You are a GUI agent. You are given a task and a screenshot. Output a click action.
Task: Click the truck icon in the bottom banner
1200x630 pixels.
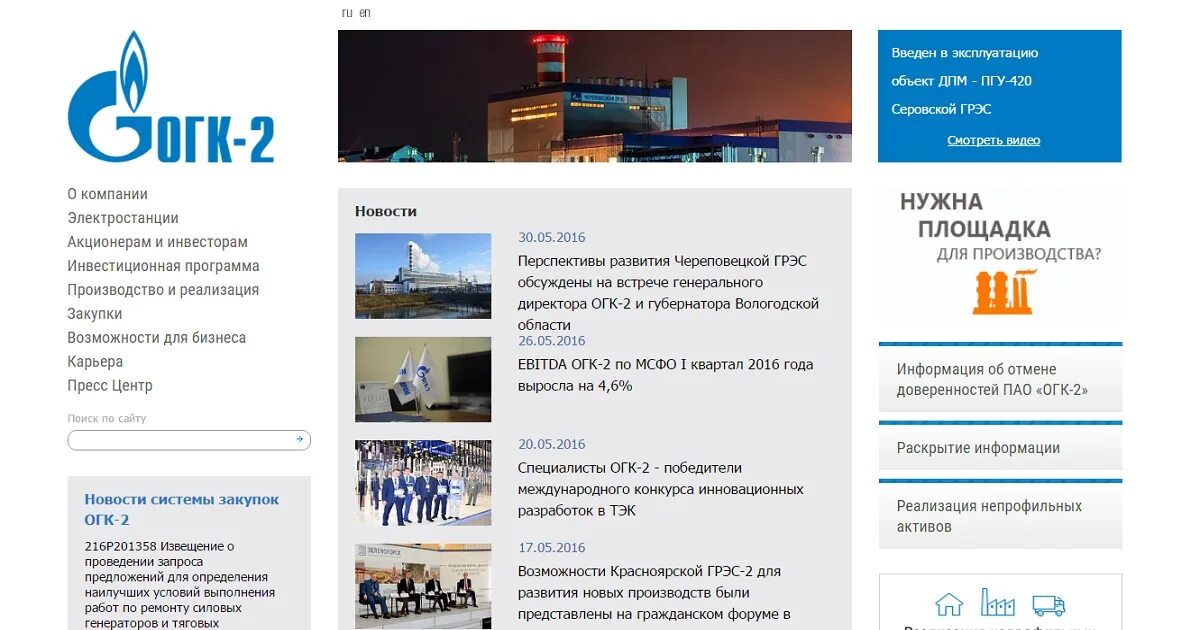(1048, 604)
